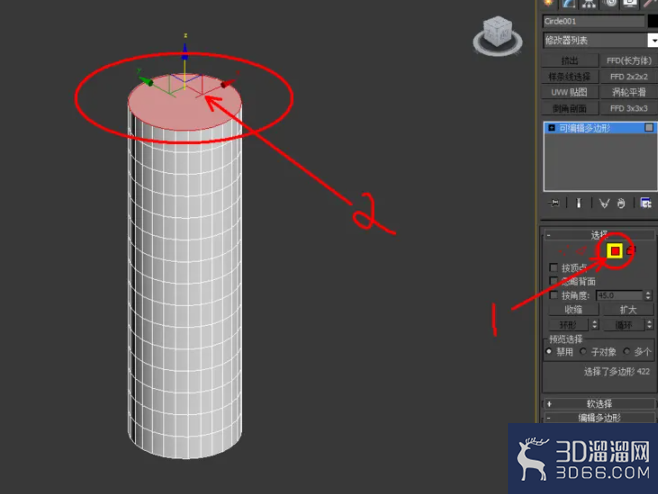This screenshot has height=494, width=658.
Task: Click the 循环 loop selection button
Action: click(x=624, y=324)
